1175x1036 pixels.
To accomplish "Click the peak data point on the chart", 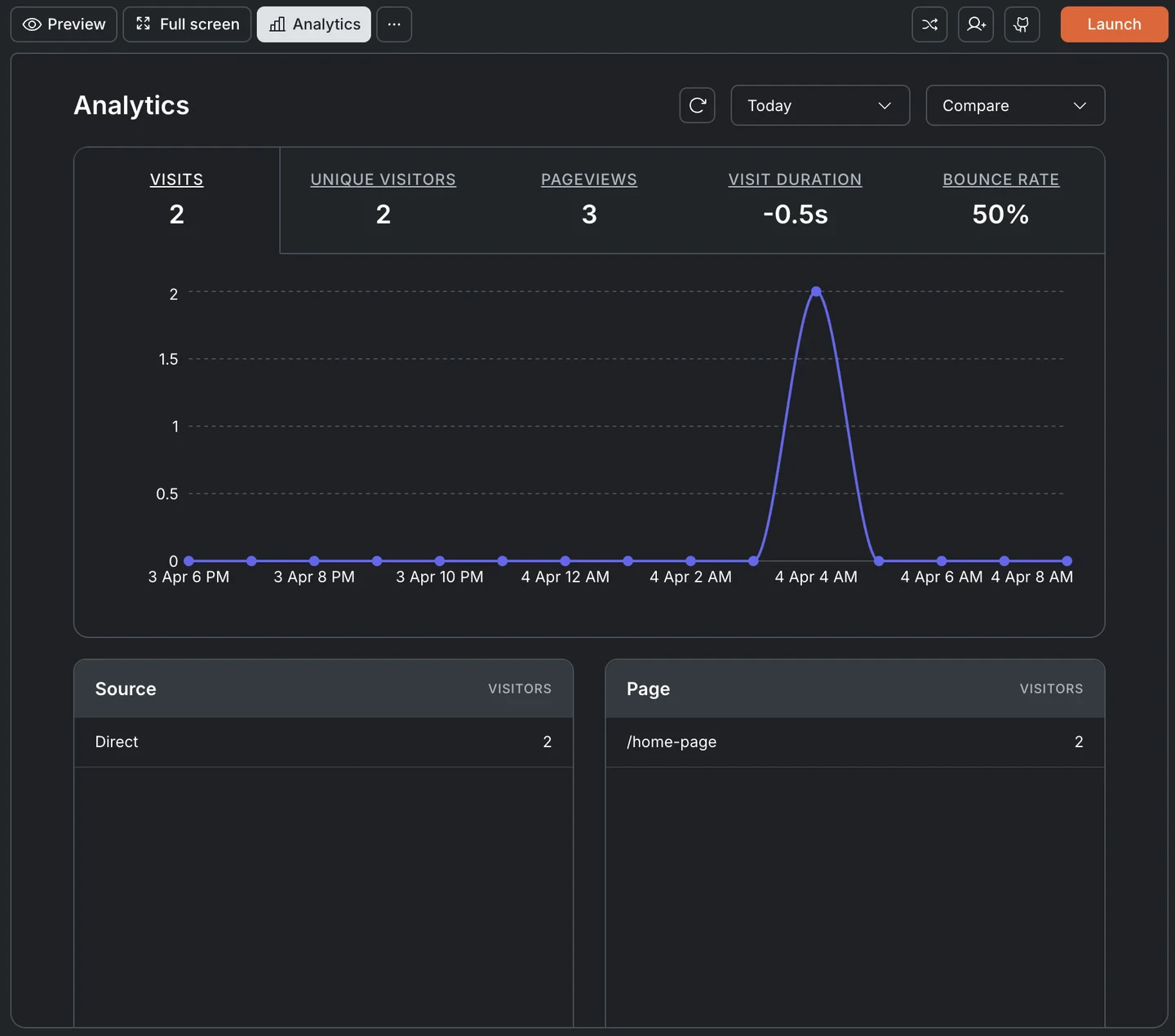I will coord(816,291).
